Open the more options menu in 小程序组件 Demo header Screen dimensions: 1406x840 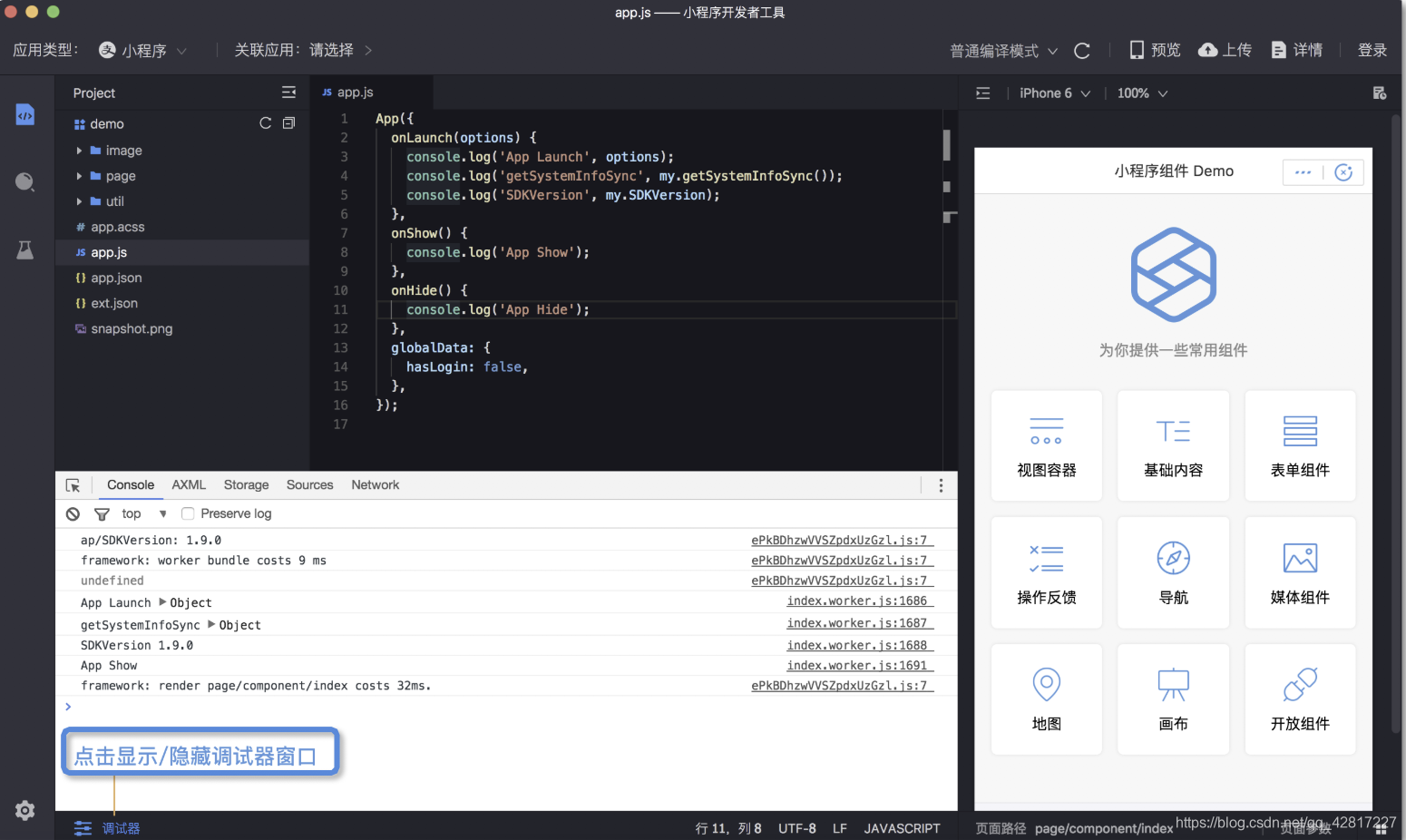click(1303, 171)
